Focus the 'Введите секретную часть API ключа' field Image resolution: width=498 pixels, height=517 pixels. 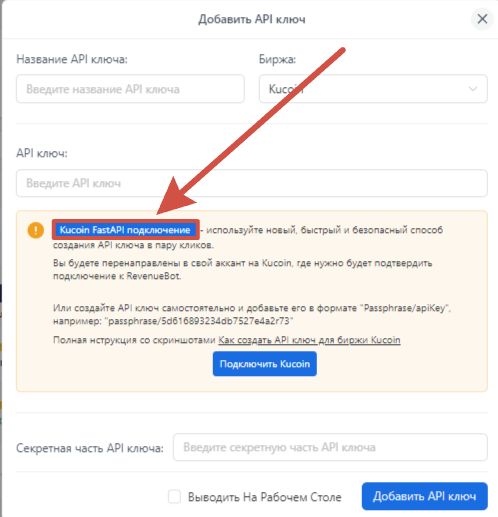pos(330,447)
